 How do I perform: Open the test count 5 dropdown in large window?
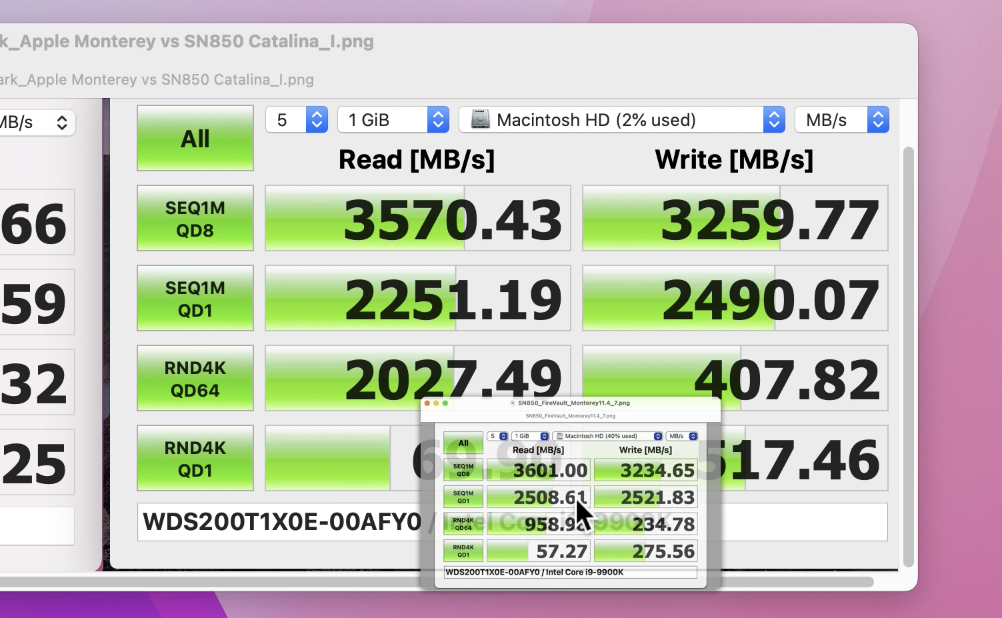[x=297, y=120]
